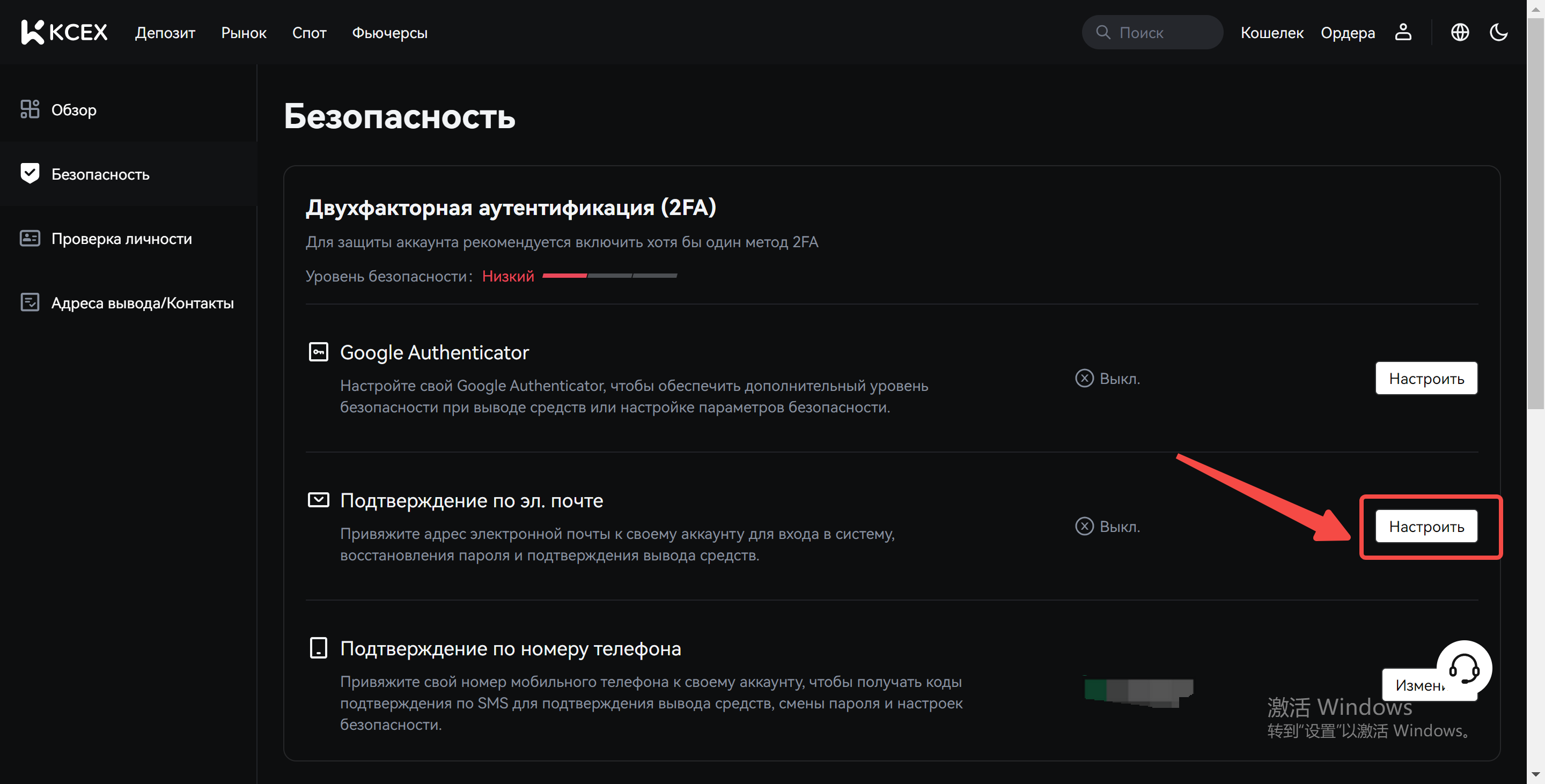This screenshot has height=784, width=1545.
Task: Click Подтверждение по номеру телефона heading
Action: tap(510, 648)
